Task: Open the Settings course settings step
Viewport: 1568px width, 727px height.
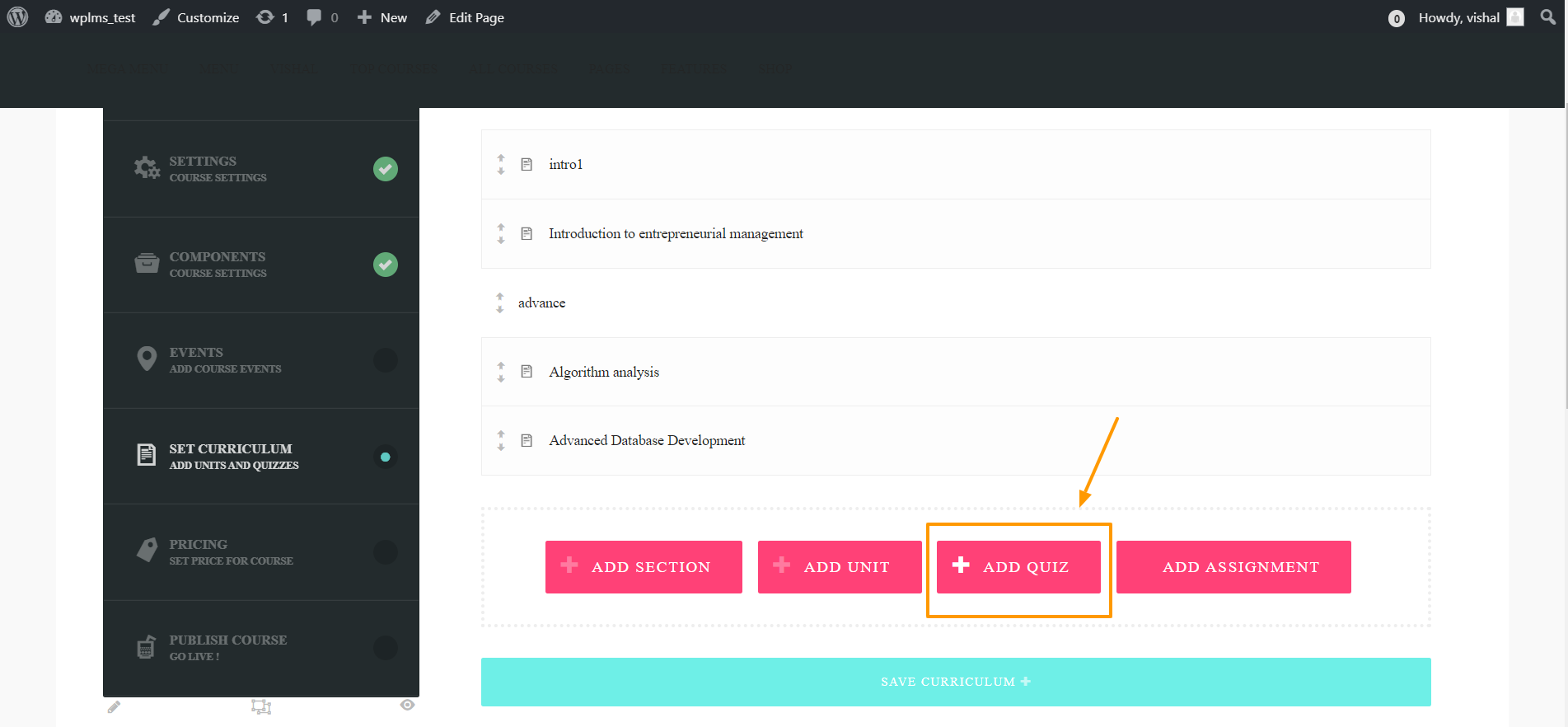Action: coord(261,169)
